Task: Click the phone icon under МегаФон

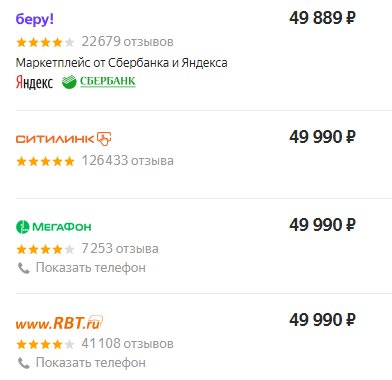Action: tap(24, 268)
